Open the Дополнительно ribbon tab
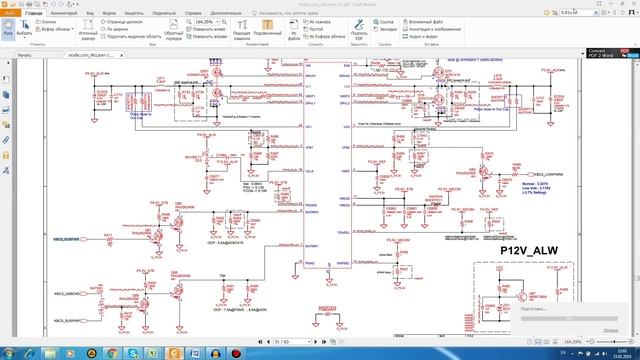The width and height of the screenshot is (640, 360). tap(226, 13)
